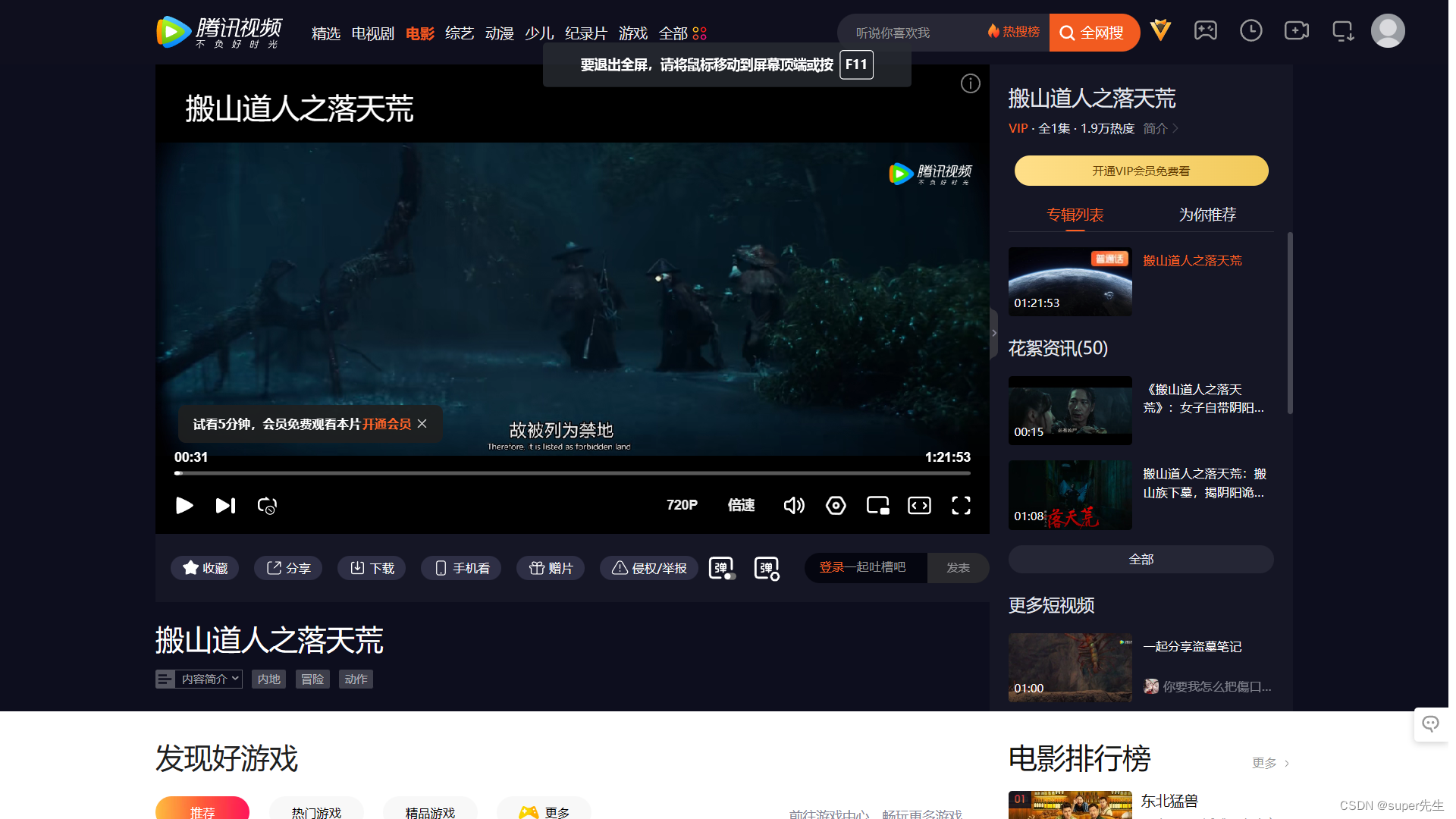Click the 收藏 favorite button
The height and width of the screenshot is (819, 1456).
[205, 568]
